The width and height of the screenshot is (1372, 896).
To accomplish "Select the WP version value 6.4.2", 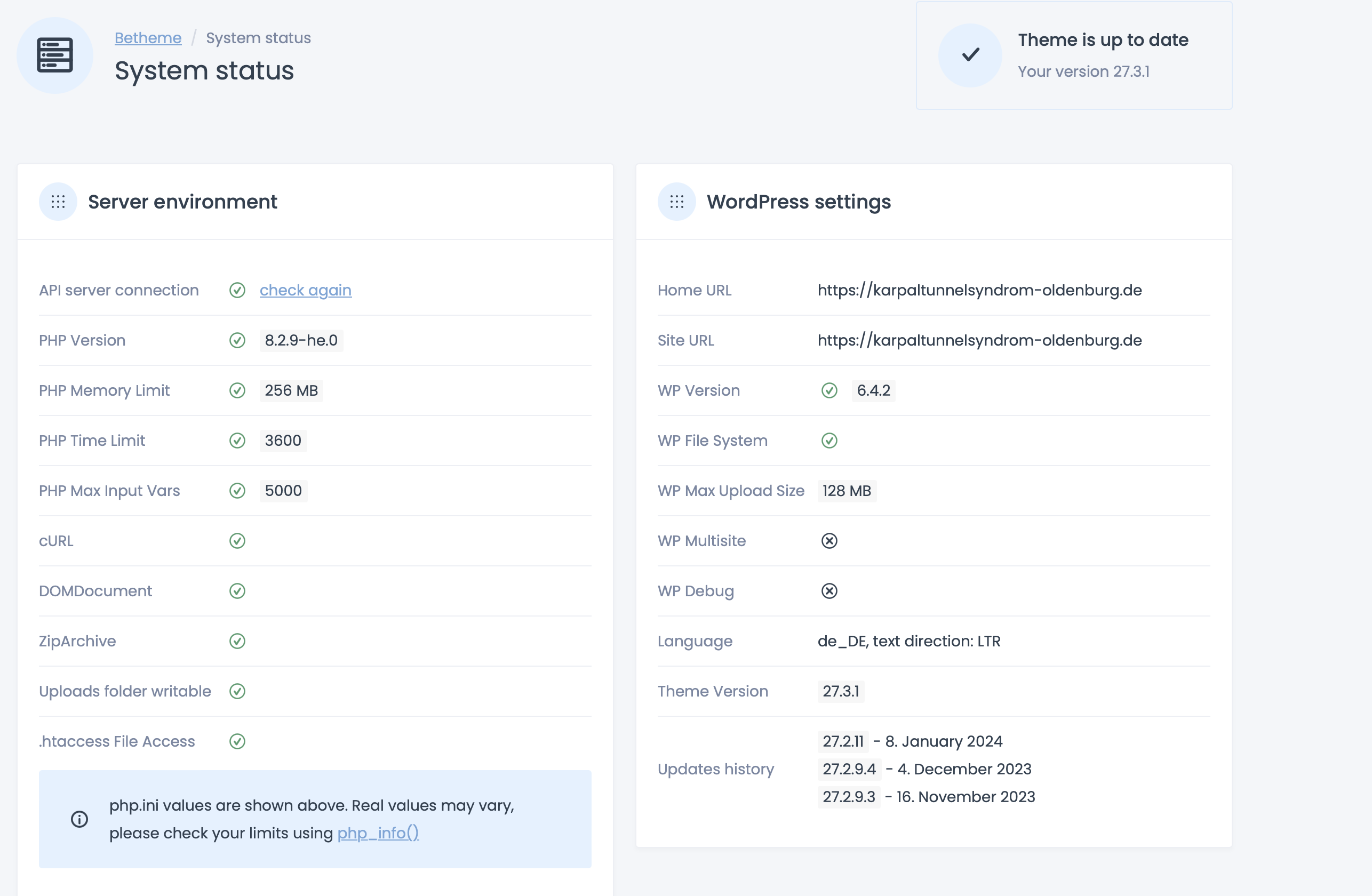I will pyautogui.click(x=874, y=391).
